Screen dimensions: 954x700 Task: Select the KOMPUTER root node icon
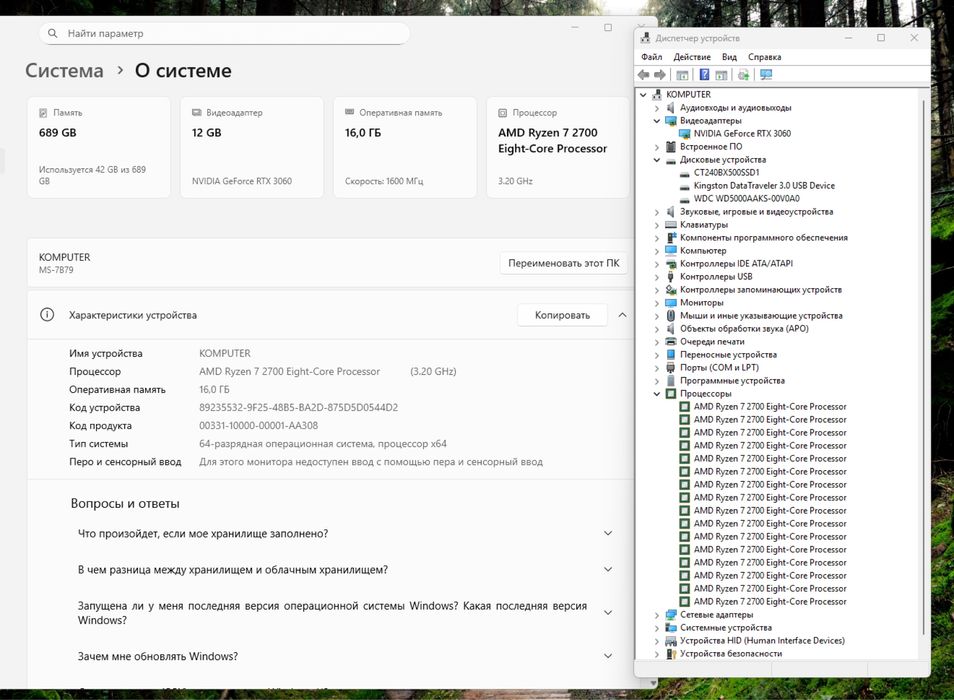tap(656, 94)
